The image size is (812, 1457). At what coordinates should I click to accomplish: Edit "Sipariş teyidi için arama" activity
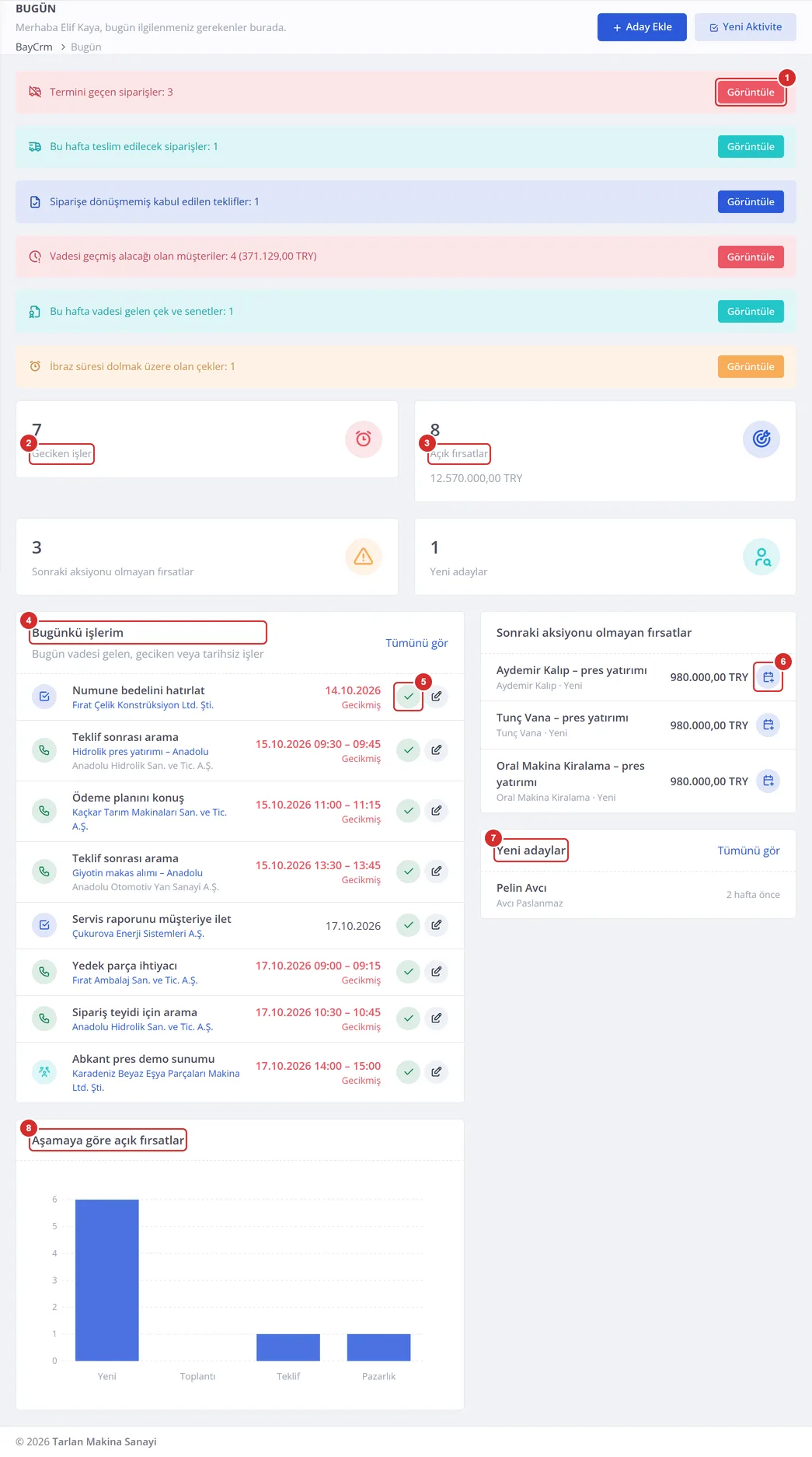pos(437,1019)
